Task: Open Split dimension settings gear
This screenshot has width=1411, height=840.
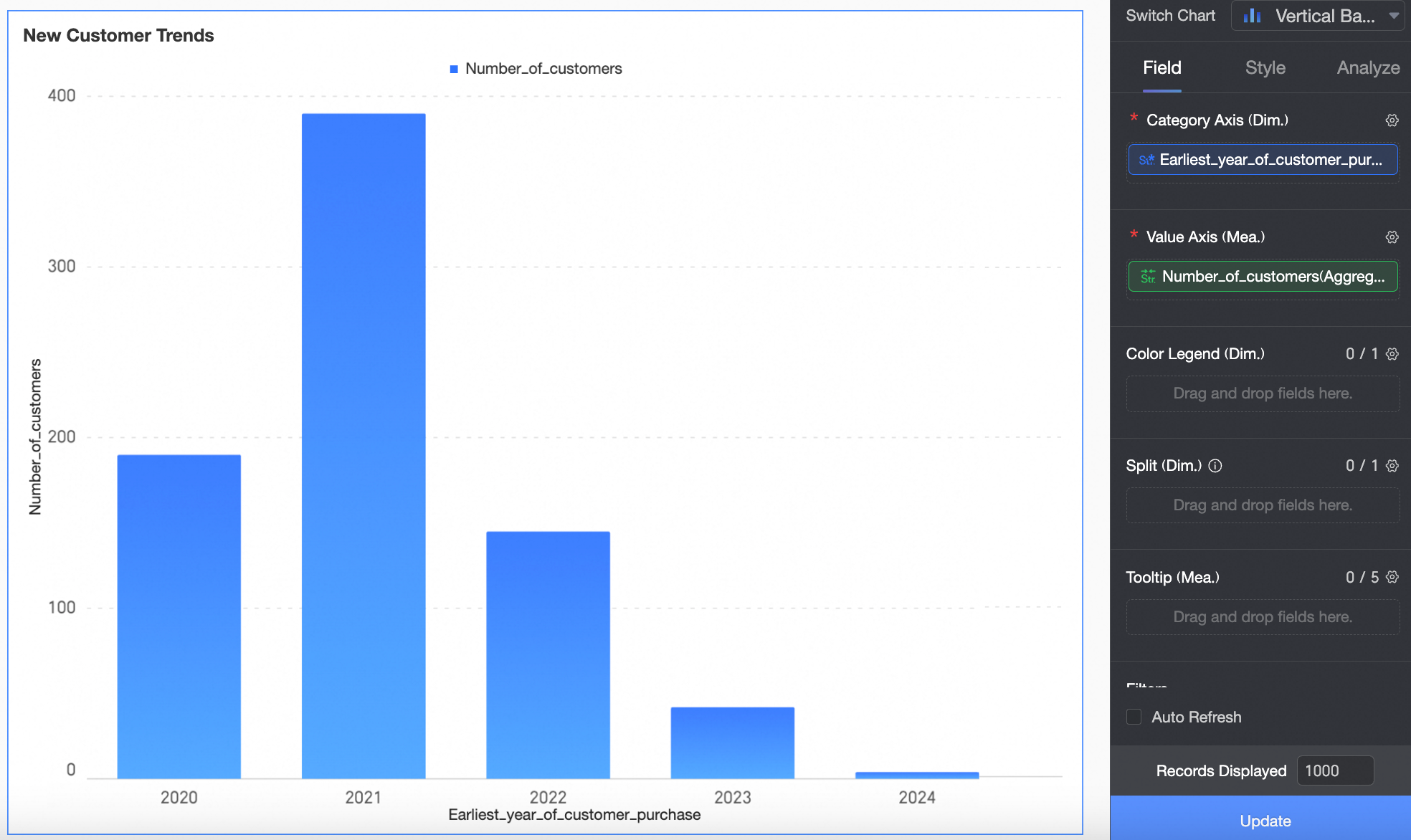Action: pyautogui.click(x=1392, y=466)
